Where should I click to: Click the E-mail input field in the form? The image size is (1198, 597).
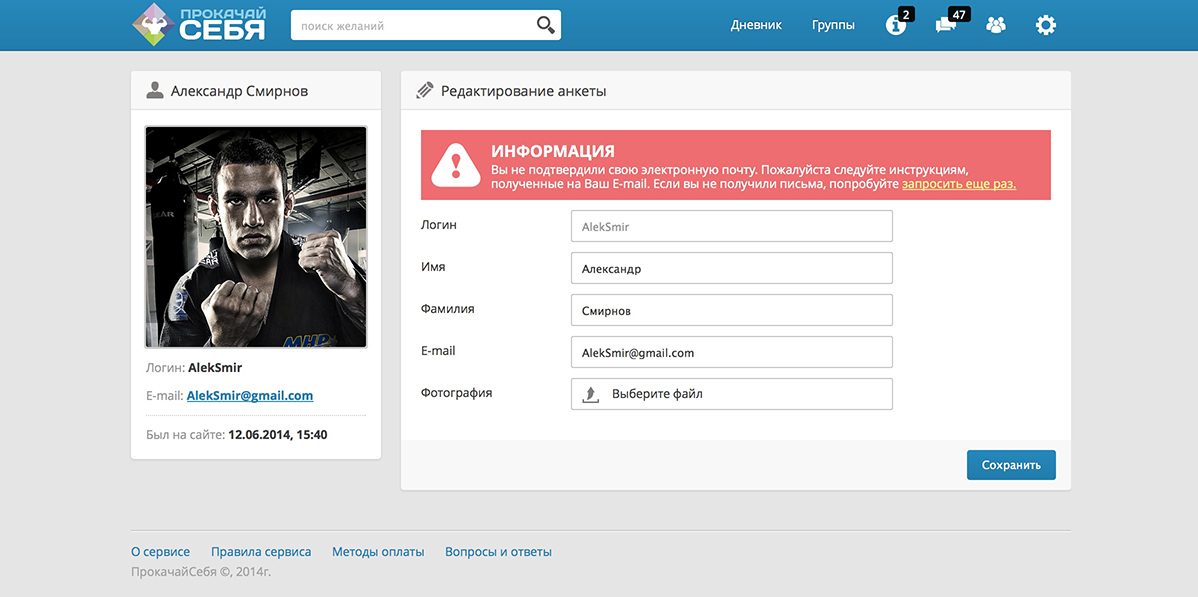[732, 352]
